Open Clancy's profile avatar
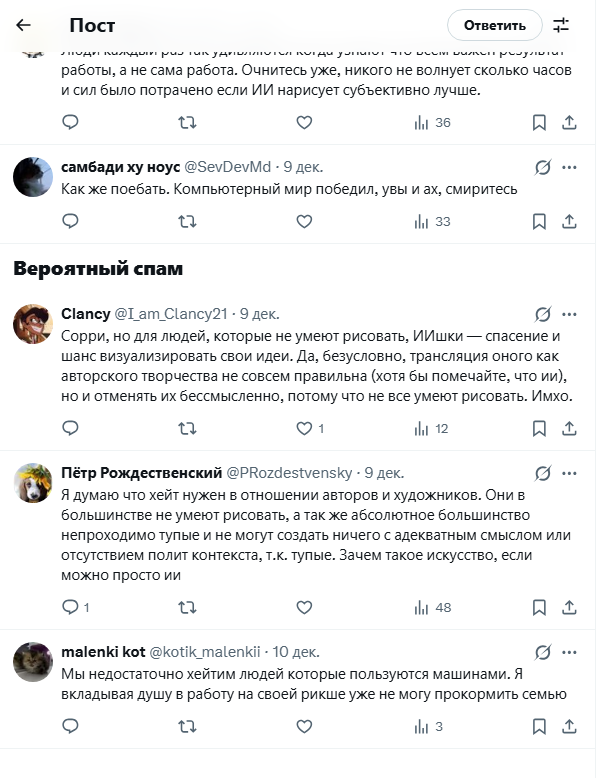 coord(33,323)
